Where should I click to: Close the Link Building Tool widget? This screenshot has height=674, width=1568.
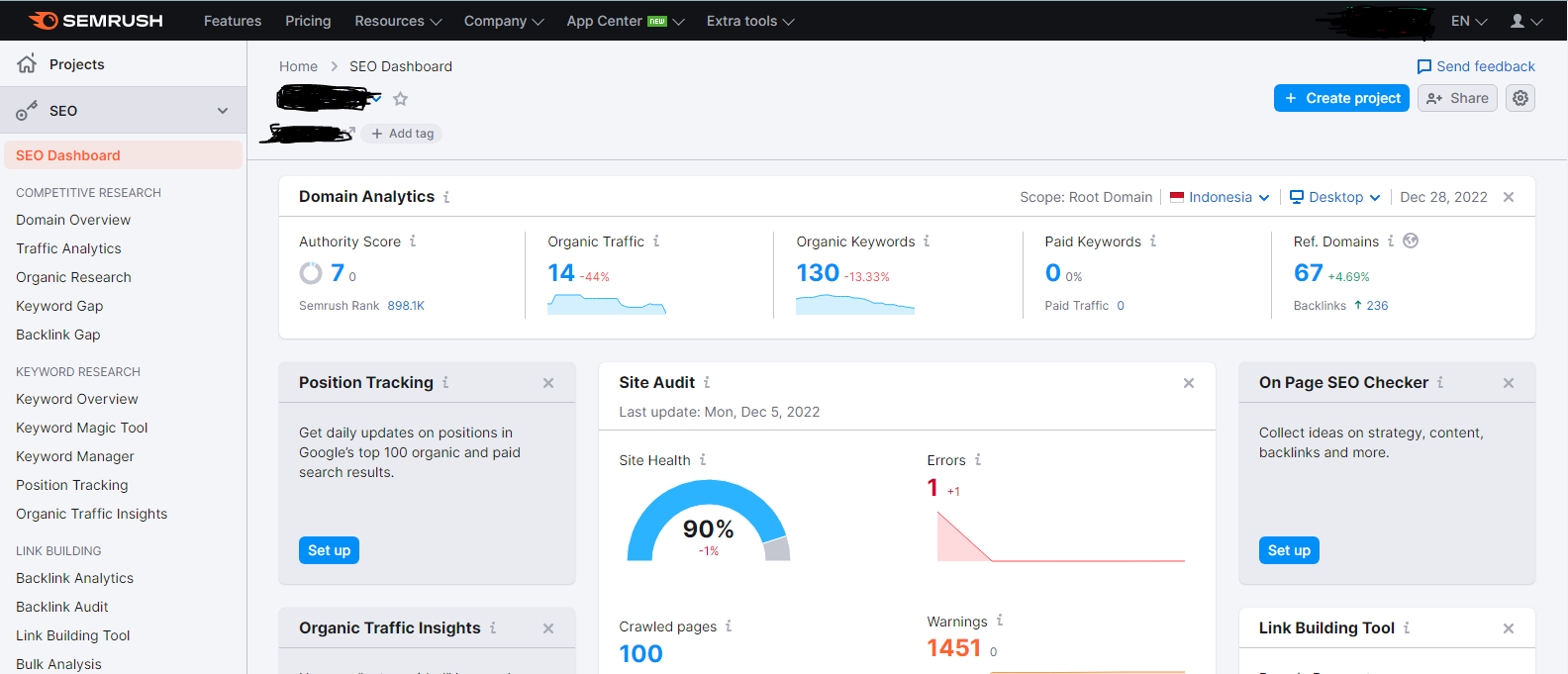[x=1509, y=628]
